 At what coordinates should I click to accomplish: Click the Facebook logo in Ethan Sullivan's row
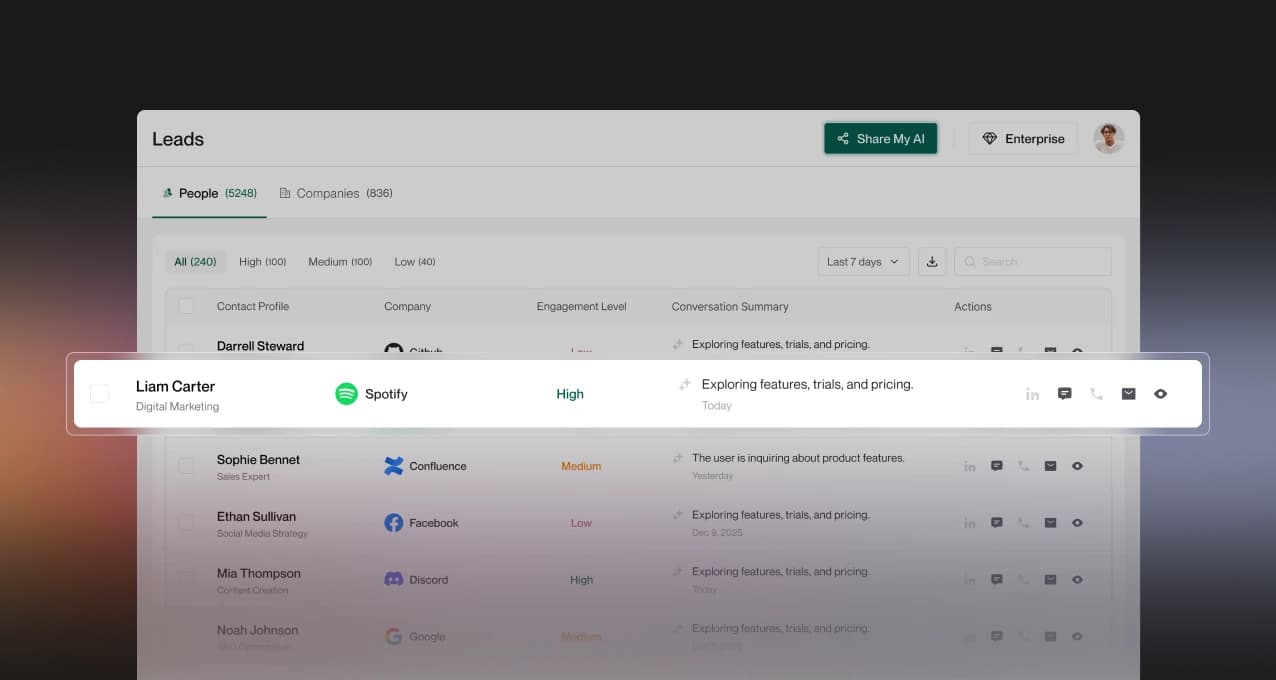(393, 522)
